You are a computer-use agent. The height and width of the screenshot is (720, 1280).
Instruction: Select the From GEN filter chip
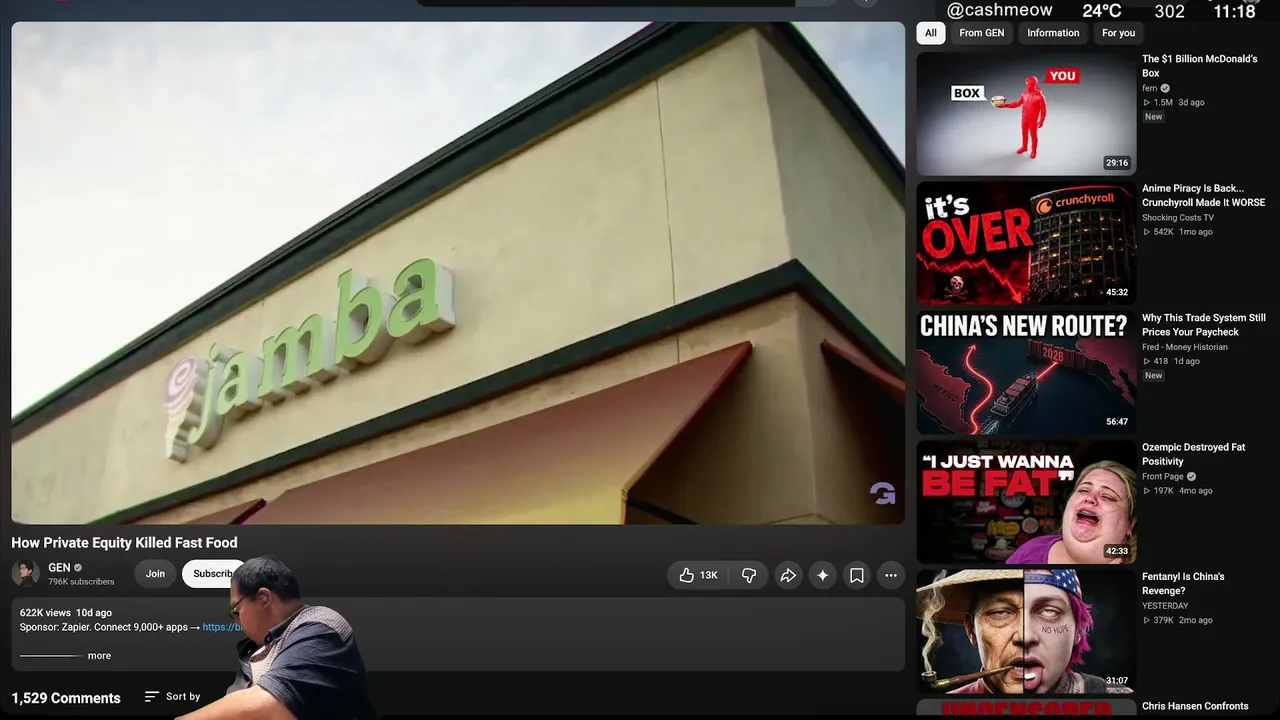point(982,33)
